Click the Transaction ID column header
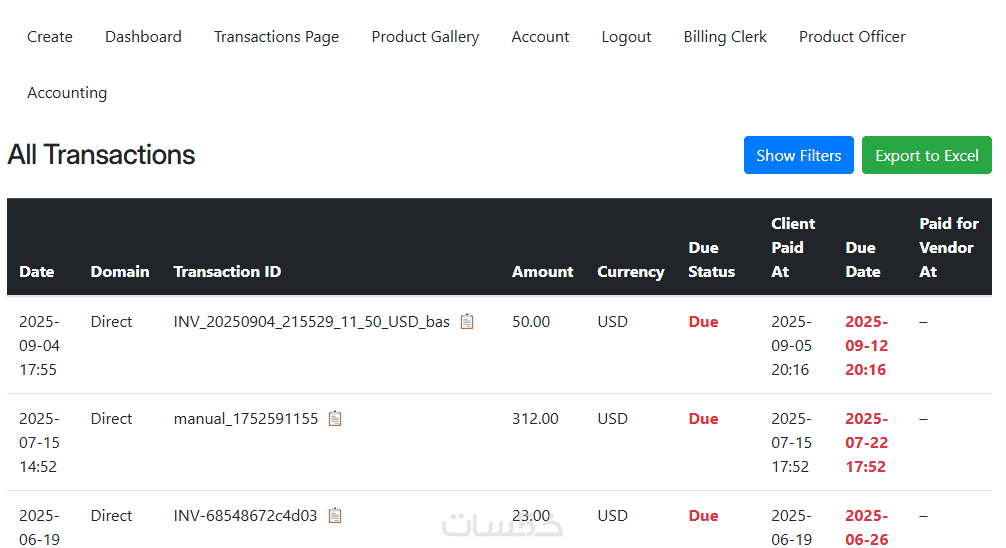 [227, 272]
